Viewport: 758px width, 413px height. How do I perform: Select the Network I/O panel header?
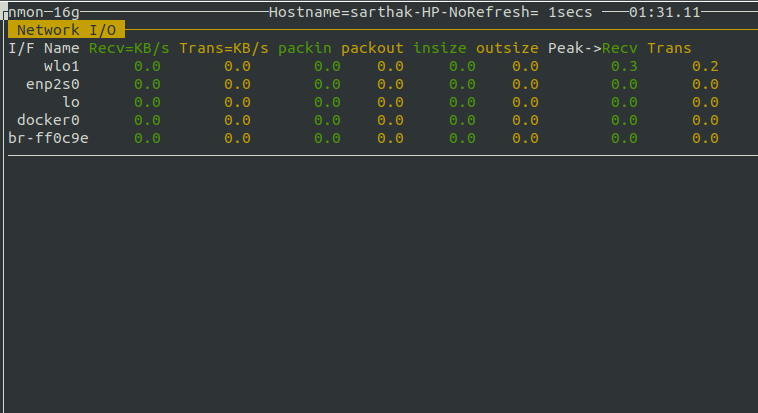pos(66,30)
